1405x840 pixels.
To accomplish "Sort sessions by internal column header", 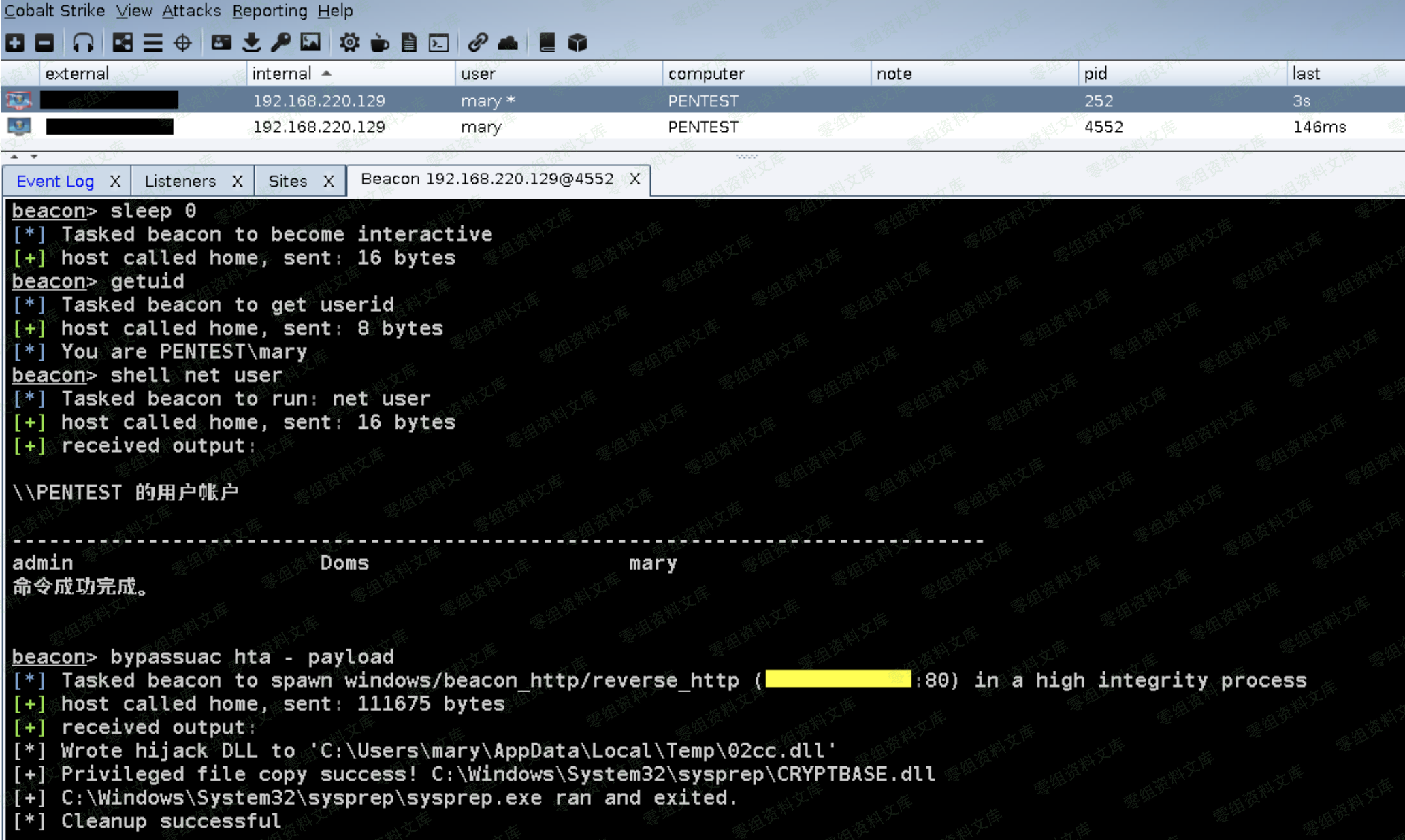I will pos(281,74).
